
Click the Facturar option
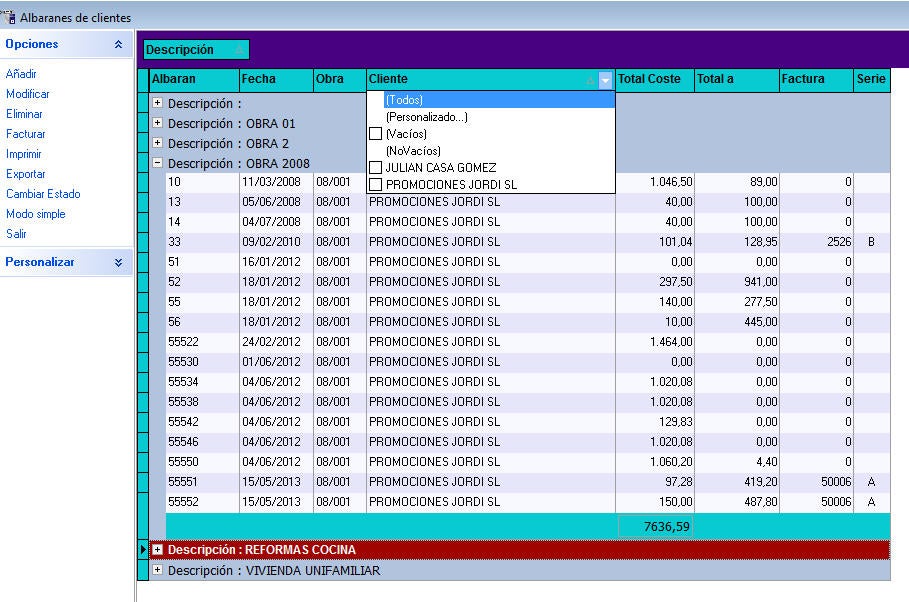[x=26, y=134]
